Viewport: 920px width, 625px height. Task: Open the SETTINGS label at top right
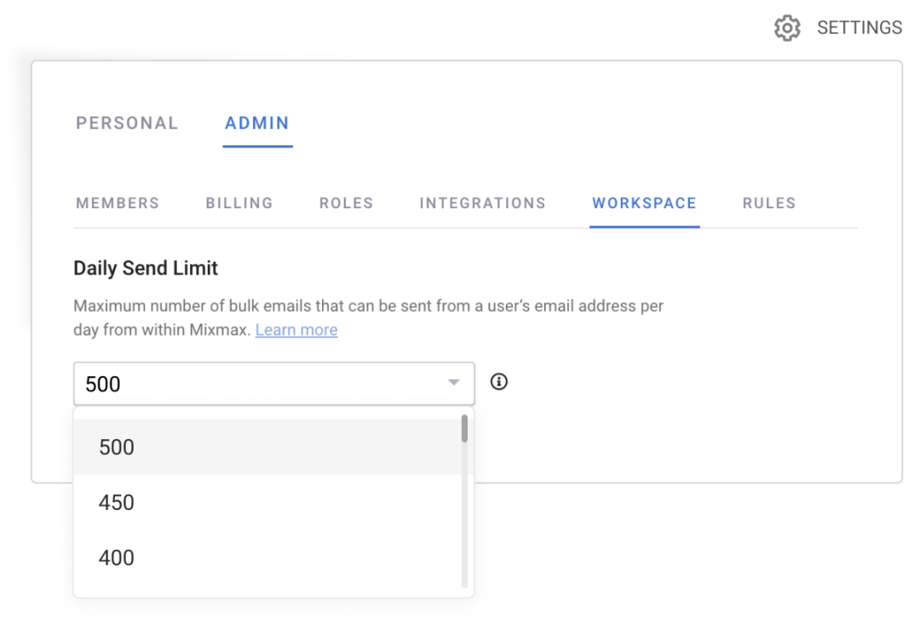pyautogui.click(x=859, y=28)
